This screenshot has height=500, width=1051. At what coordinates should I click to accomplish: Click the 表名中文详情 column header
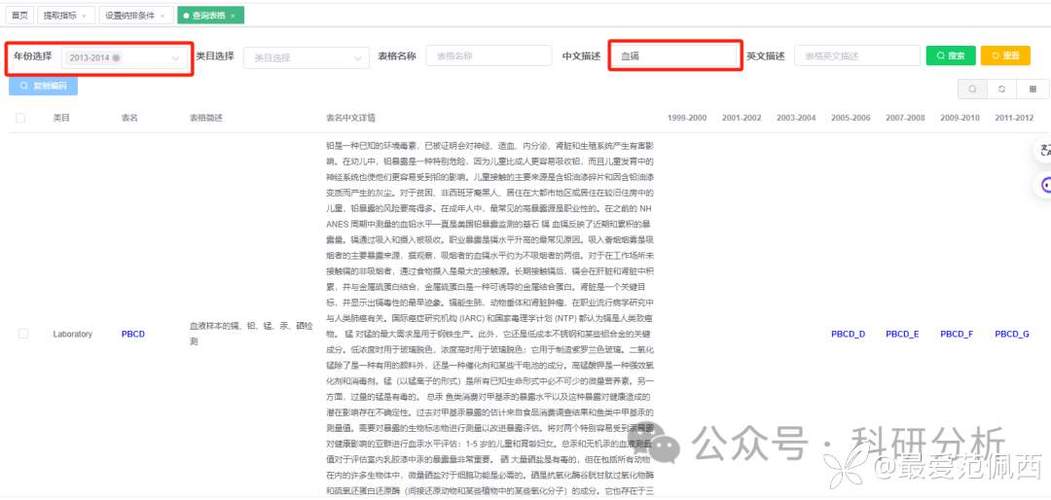point(351,118)
